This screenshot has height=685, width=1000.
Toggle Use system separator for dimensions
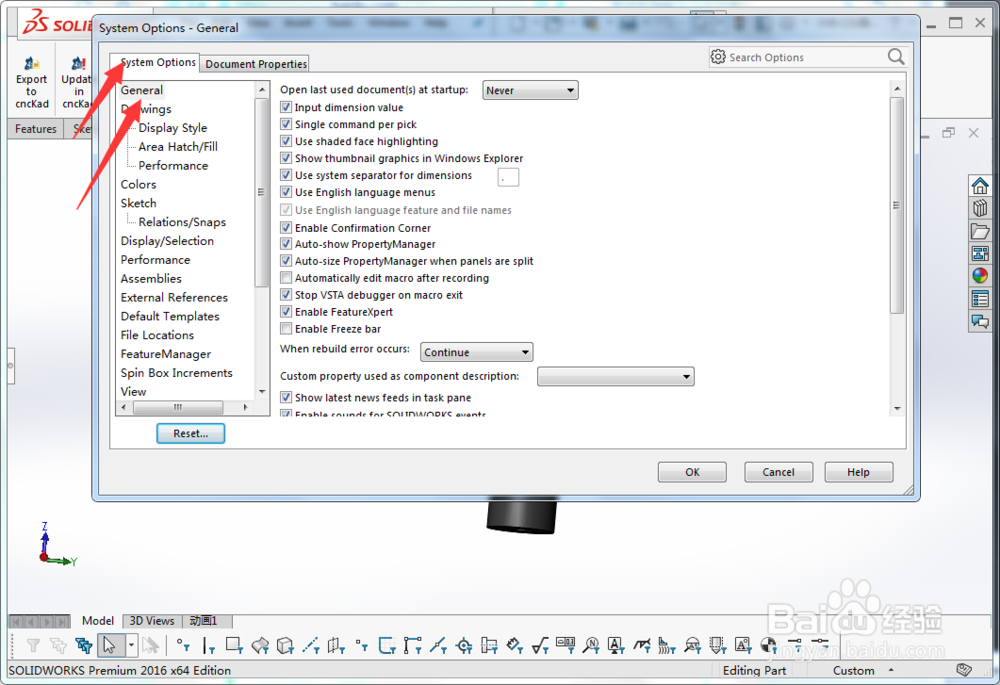point(286,175)
